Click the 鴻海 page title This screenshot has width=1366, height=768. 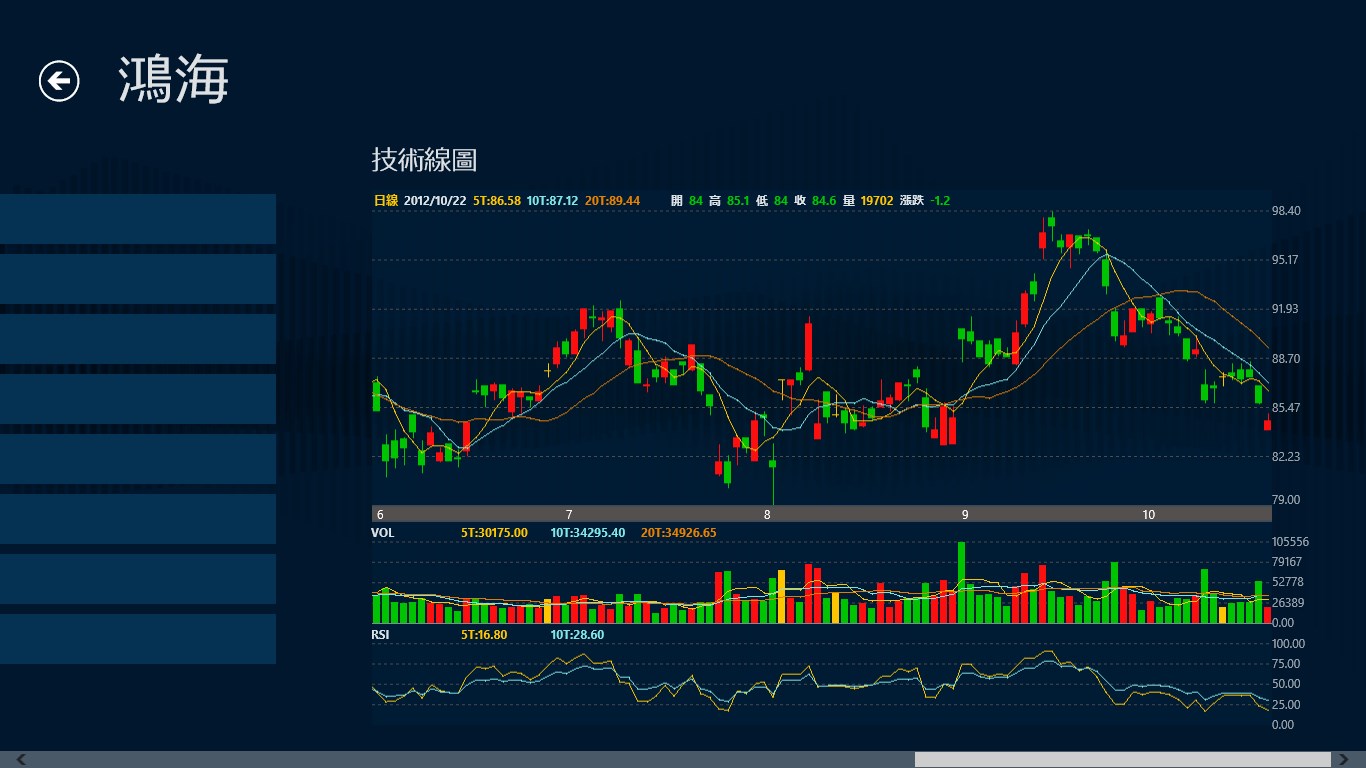coord(174,80)
